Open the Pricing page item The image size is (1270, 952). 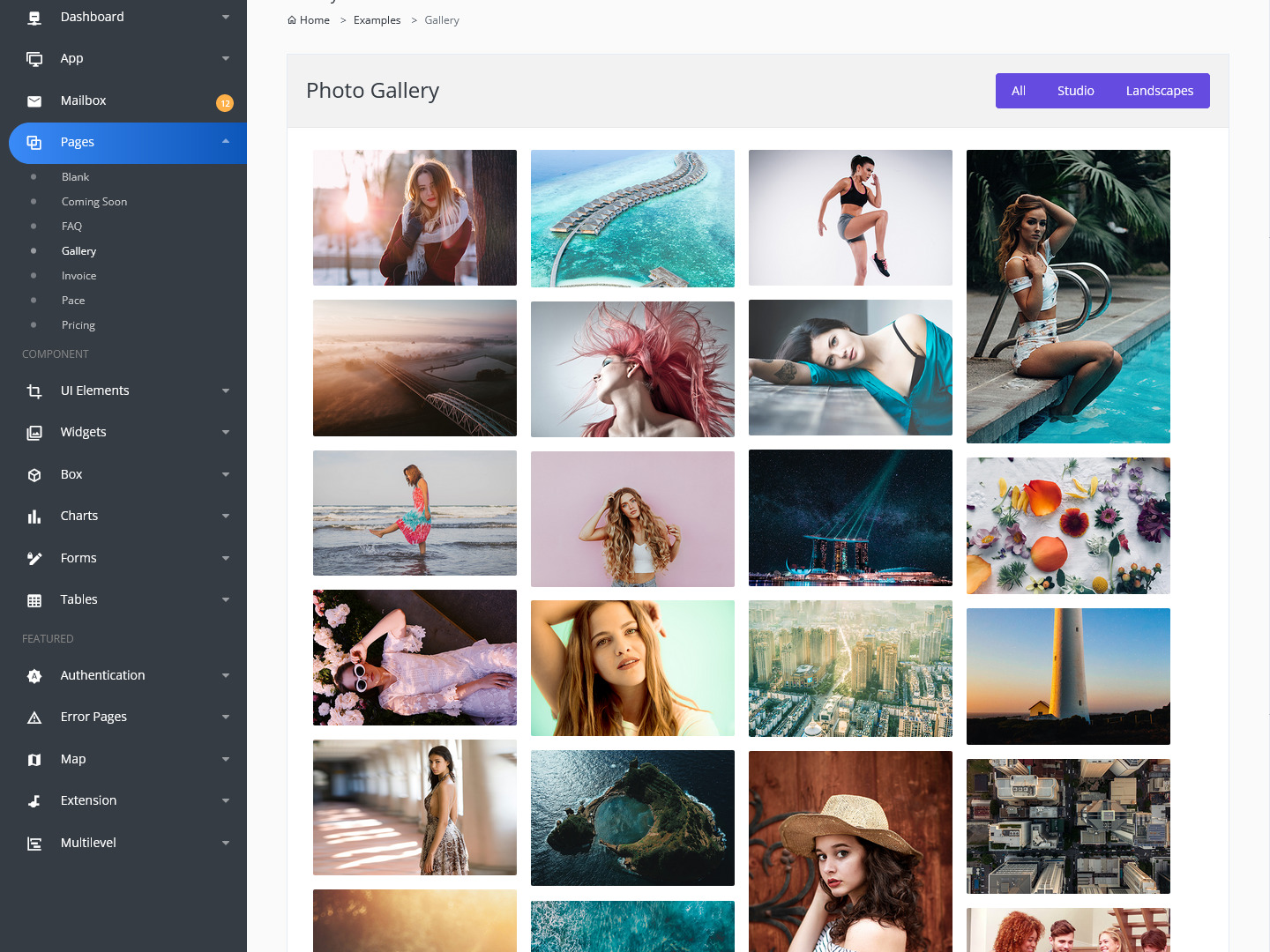pos(78,325)
